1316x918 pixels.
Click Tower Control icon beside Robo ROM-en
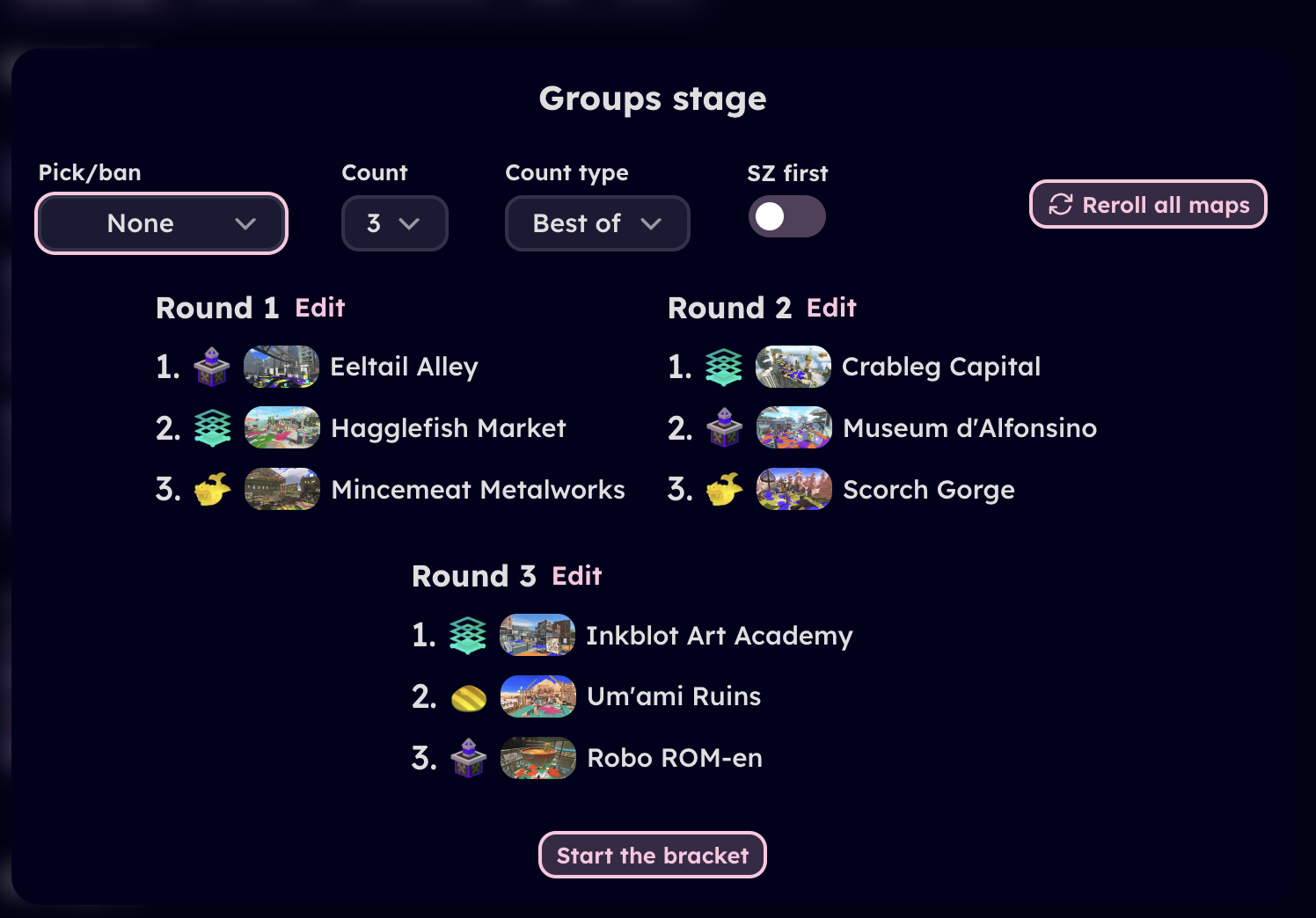[469, 758]
